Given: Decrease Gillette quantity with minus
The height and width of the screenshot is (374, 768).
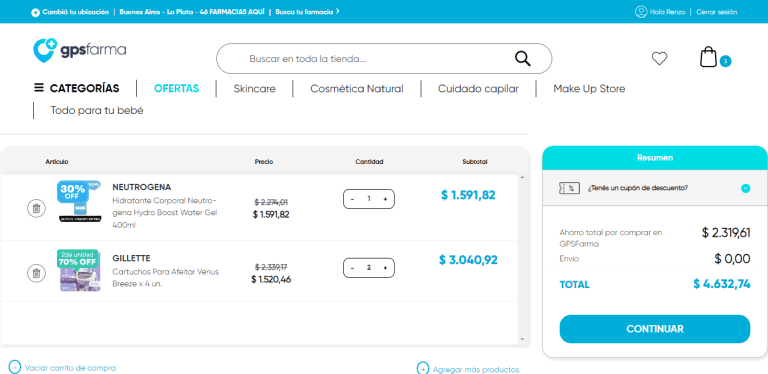Looking at the screenshot, I should (352, 268).
